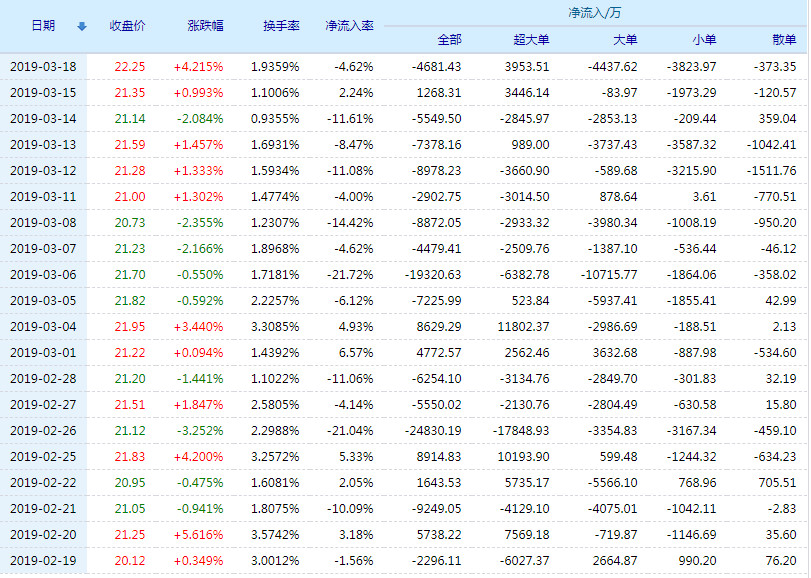The image size is (811, 578).
Task: Sort by 涨跌幅 column header
Action: pos(205,26)
